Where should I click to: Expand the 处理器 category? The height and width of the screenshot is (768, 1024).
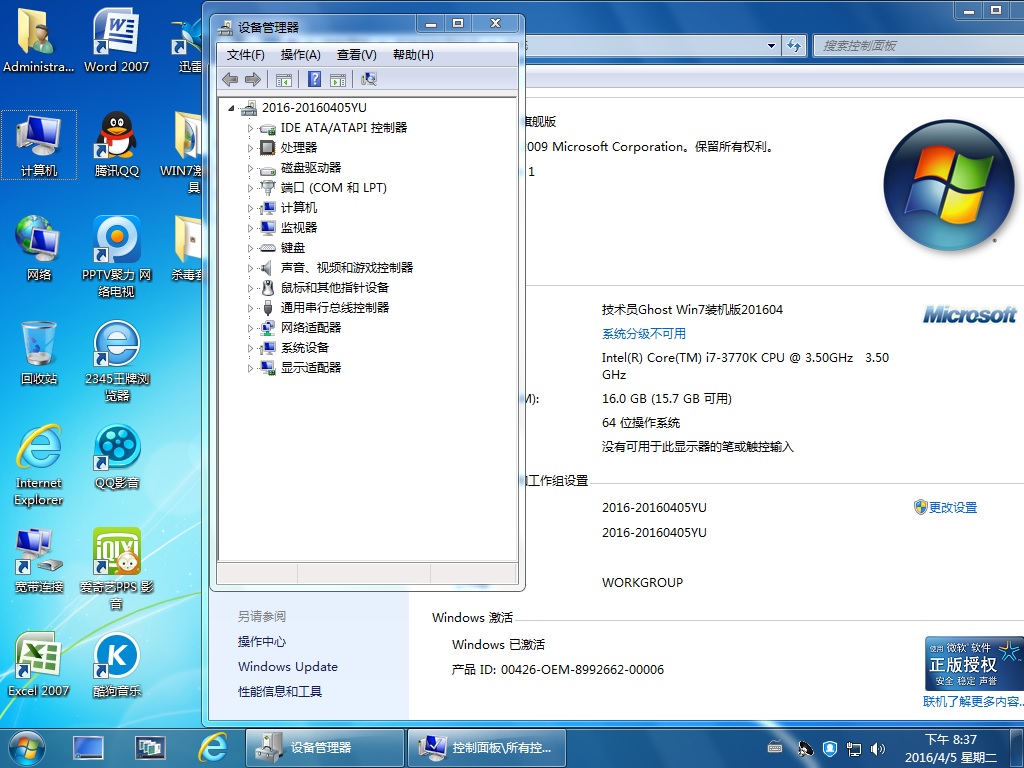251,148
